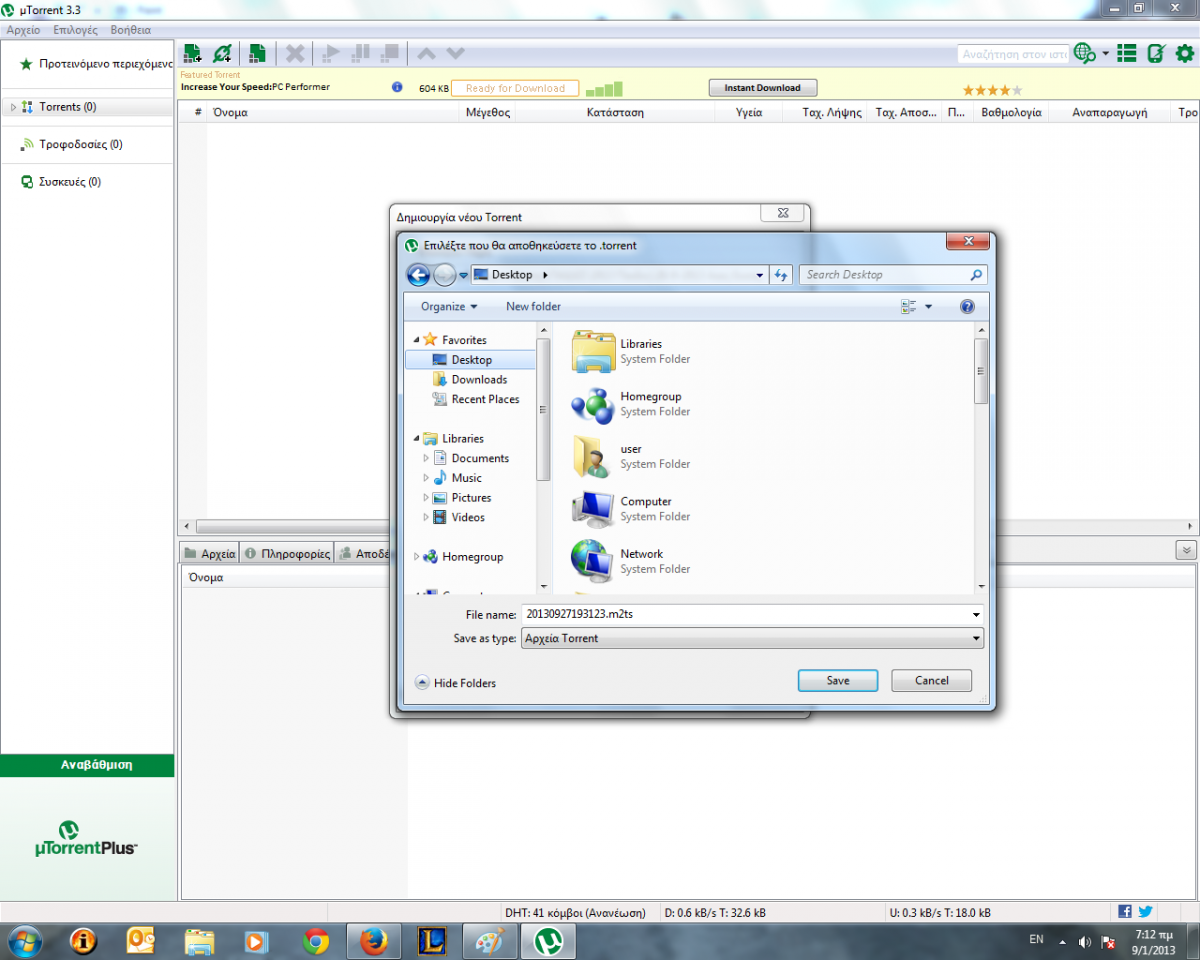The width and height of the screenshot is (1200, 960).
Task: Click the Cancel button
Action: click(x=931, y=680)
